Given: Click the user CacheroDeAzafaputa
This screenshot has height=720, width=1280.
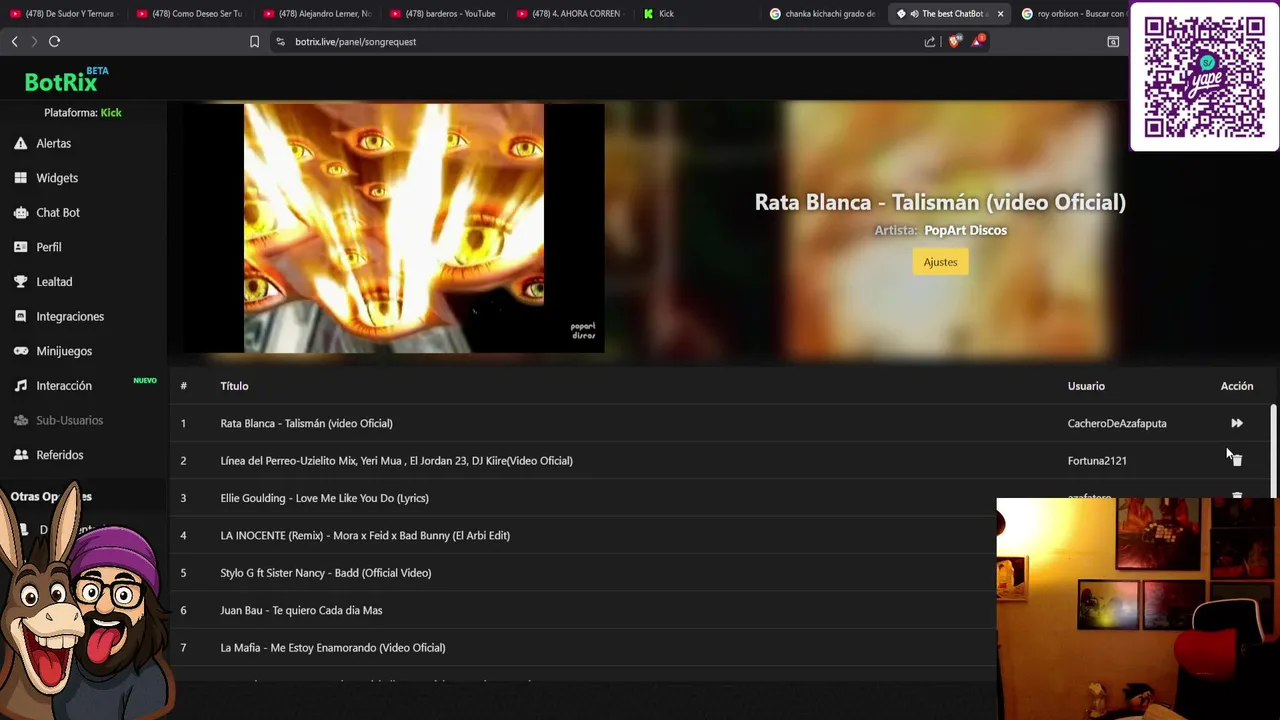Looking at the screenshot, I should (1117, 423).
